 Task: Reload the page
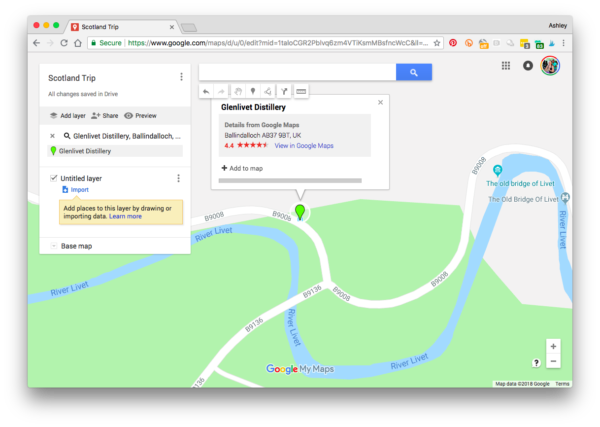click(64, 43)
